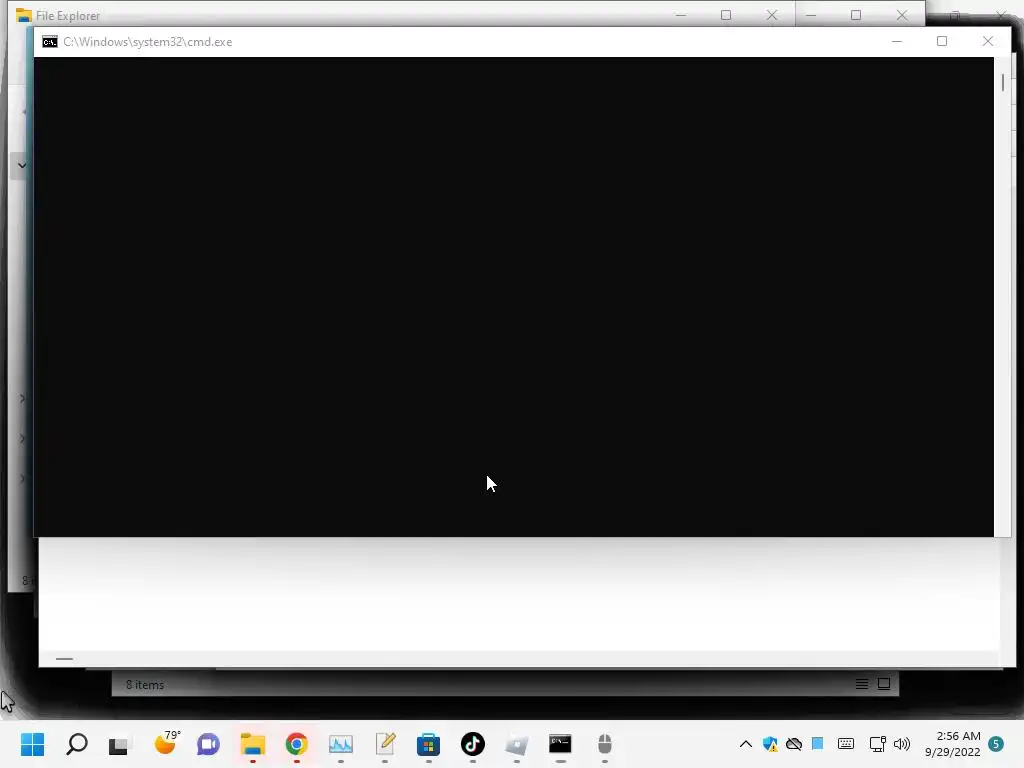Click File Explorer title bar folder icon
The height and width of the screenshot is (768, 1024).
[24, 15]
